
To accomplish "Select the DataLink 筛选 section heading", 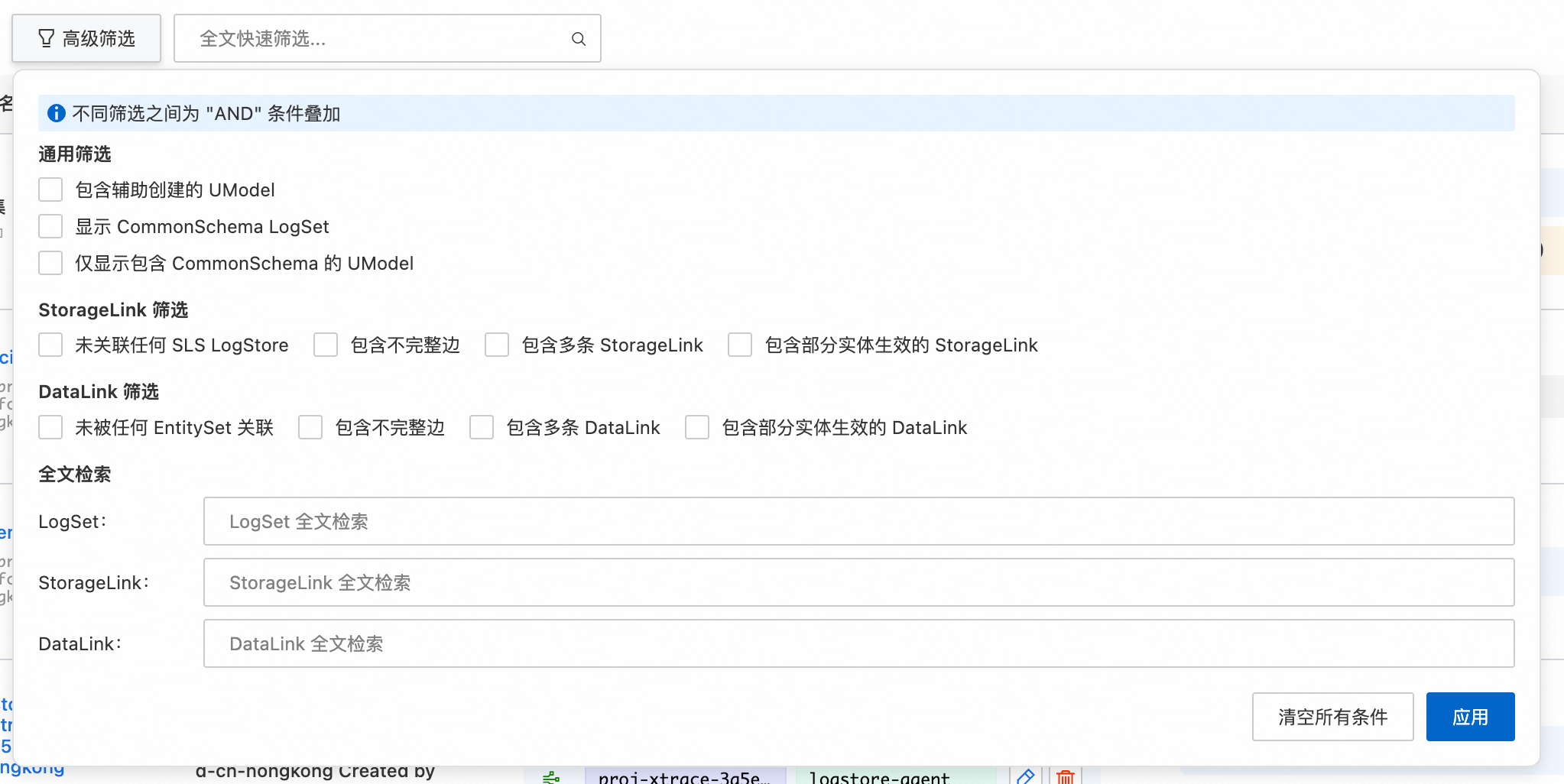I will click(99, 392).
